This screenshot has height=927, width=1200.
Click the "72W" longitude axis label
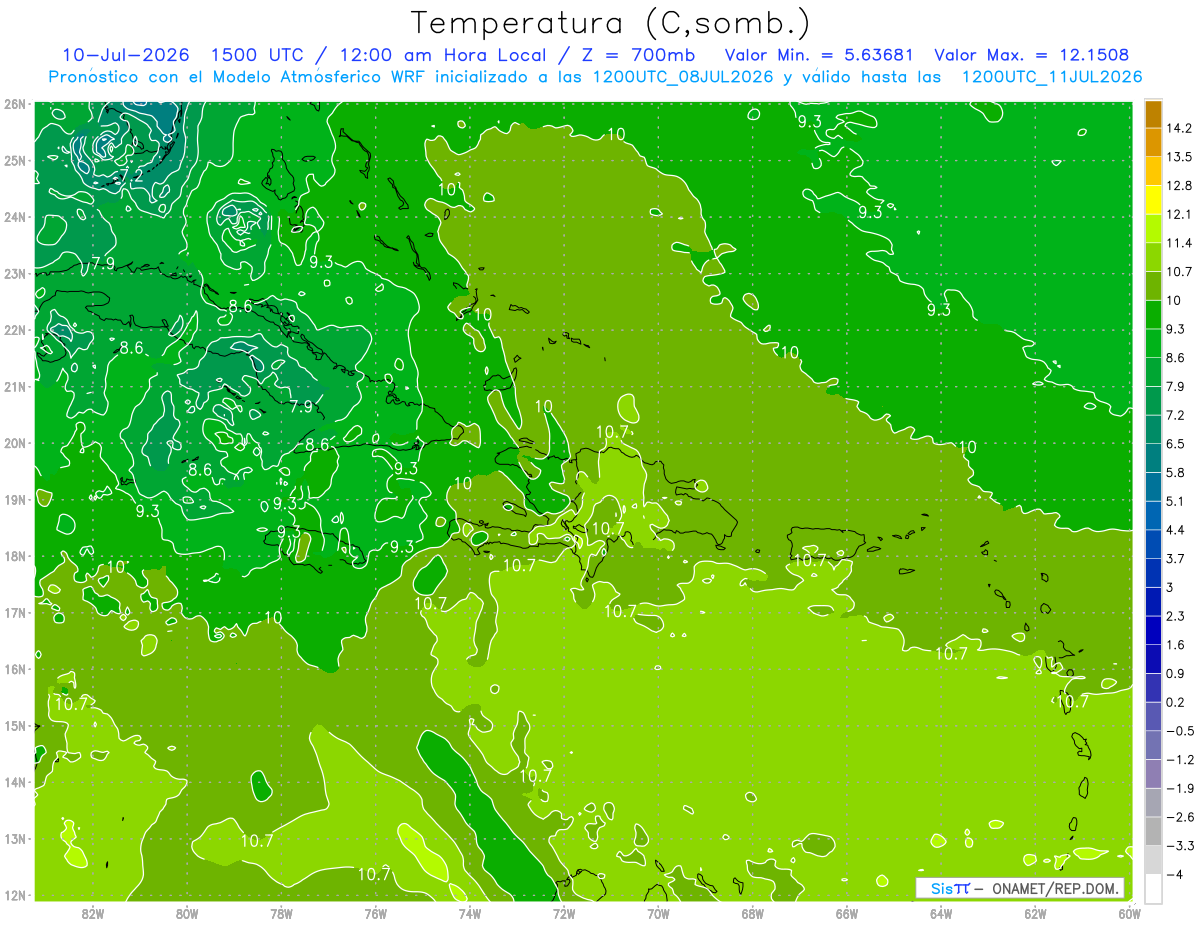[x=564, y=913]
